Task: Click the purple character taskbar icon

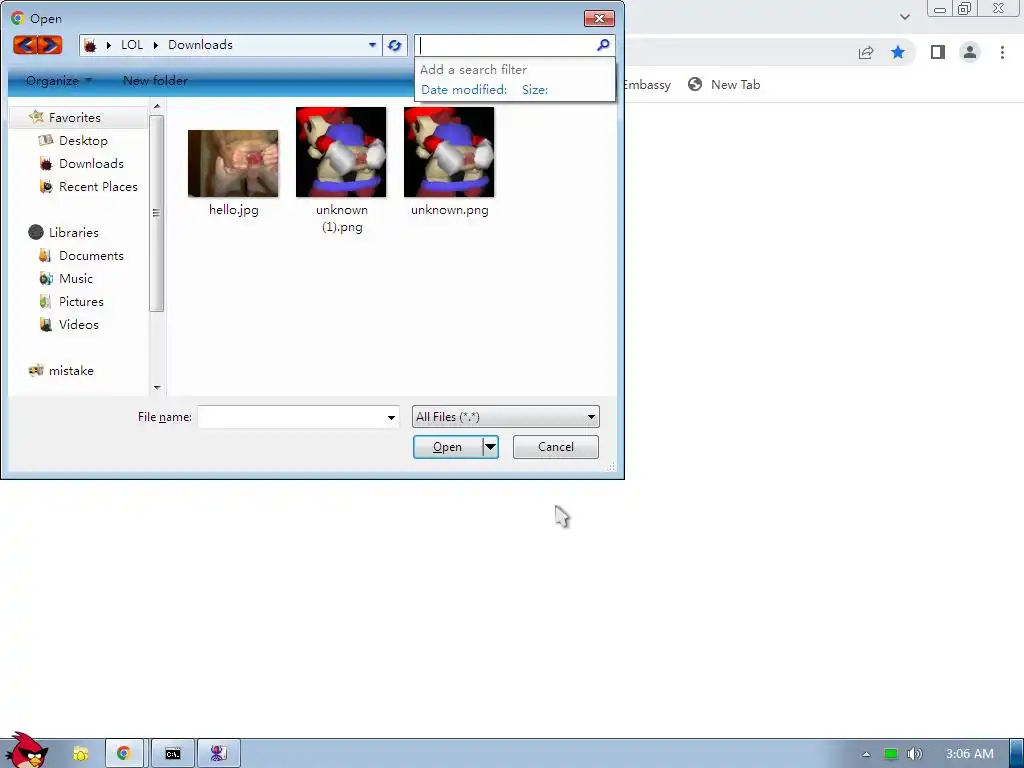Action: (x=218, y=754)
